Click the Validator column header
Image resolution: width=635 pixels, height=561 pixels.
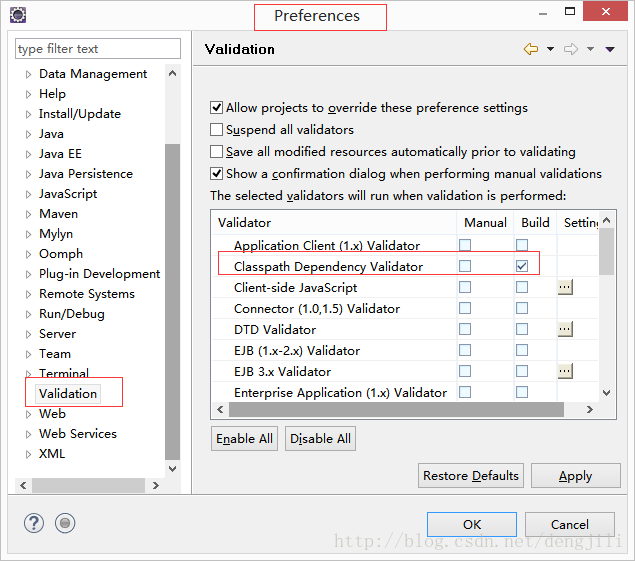pos(334,222)
